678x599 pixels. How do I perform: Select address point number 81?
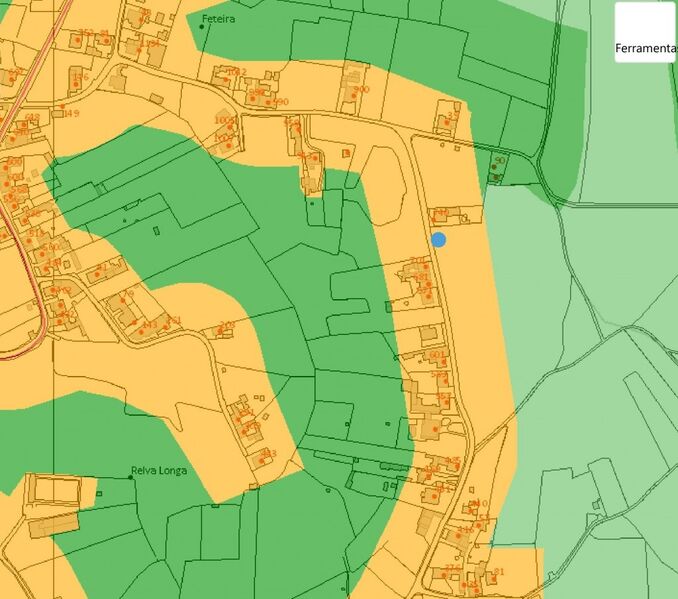(x=496, y=572)
